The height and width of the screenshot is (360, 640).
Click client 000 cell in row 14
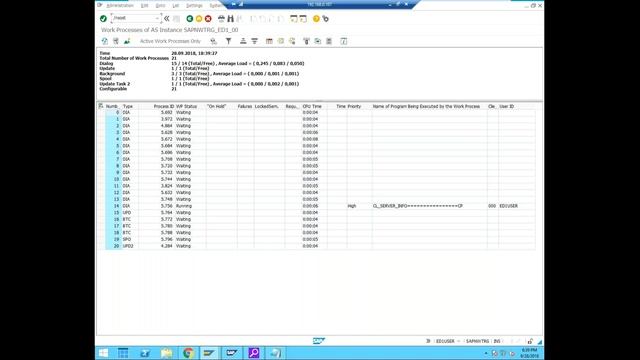pos(492,206)
